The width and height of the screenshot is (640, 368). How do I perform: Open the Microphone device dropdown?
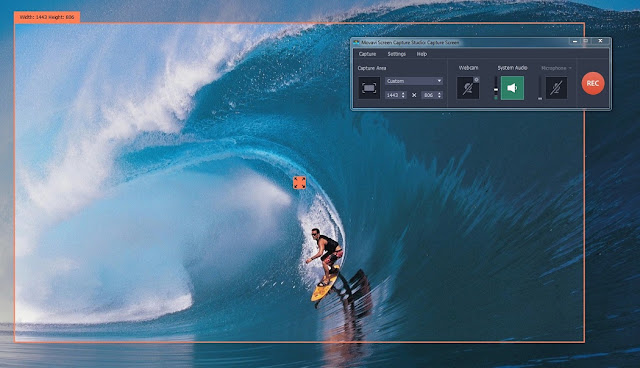click(556, 68)
